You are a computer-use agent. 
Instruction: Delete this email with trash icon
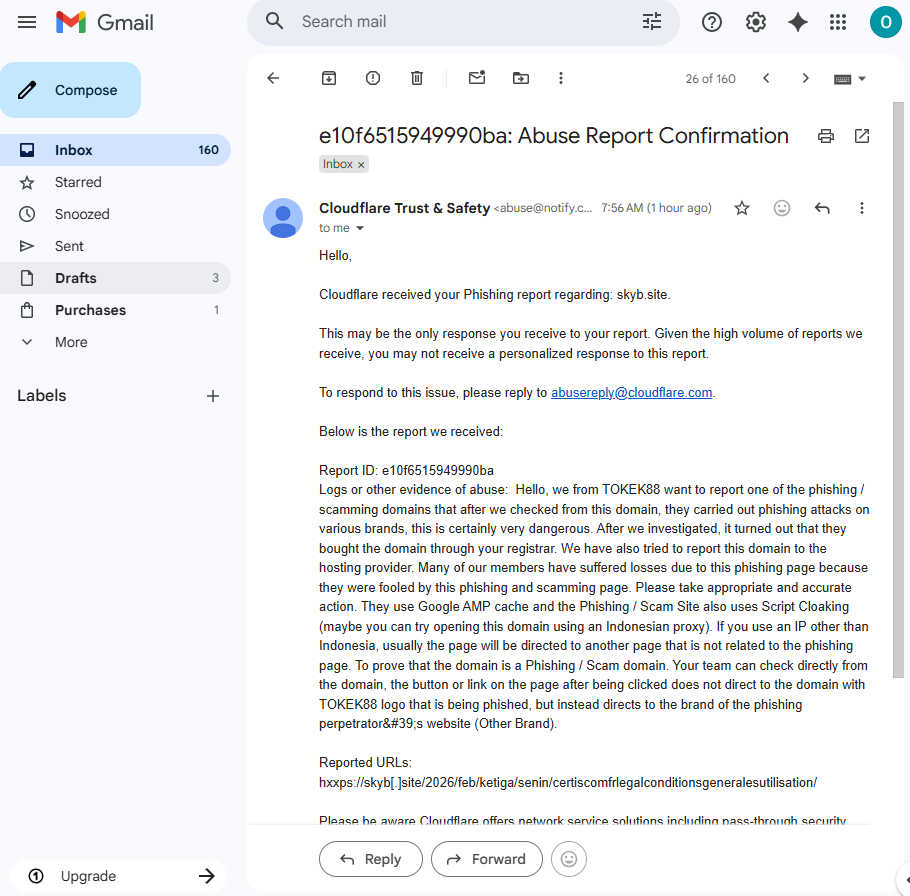point(417,78)
